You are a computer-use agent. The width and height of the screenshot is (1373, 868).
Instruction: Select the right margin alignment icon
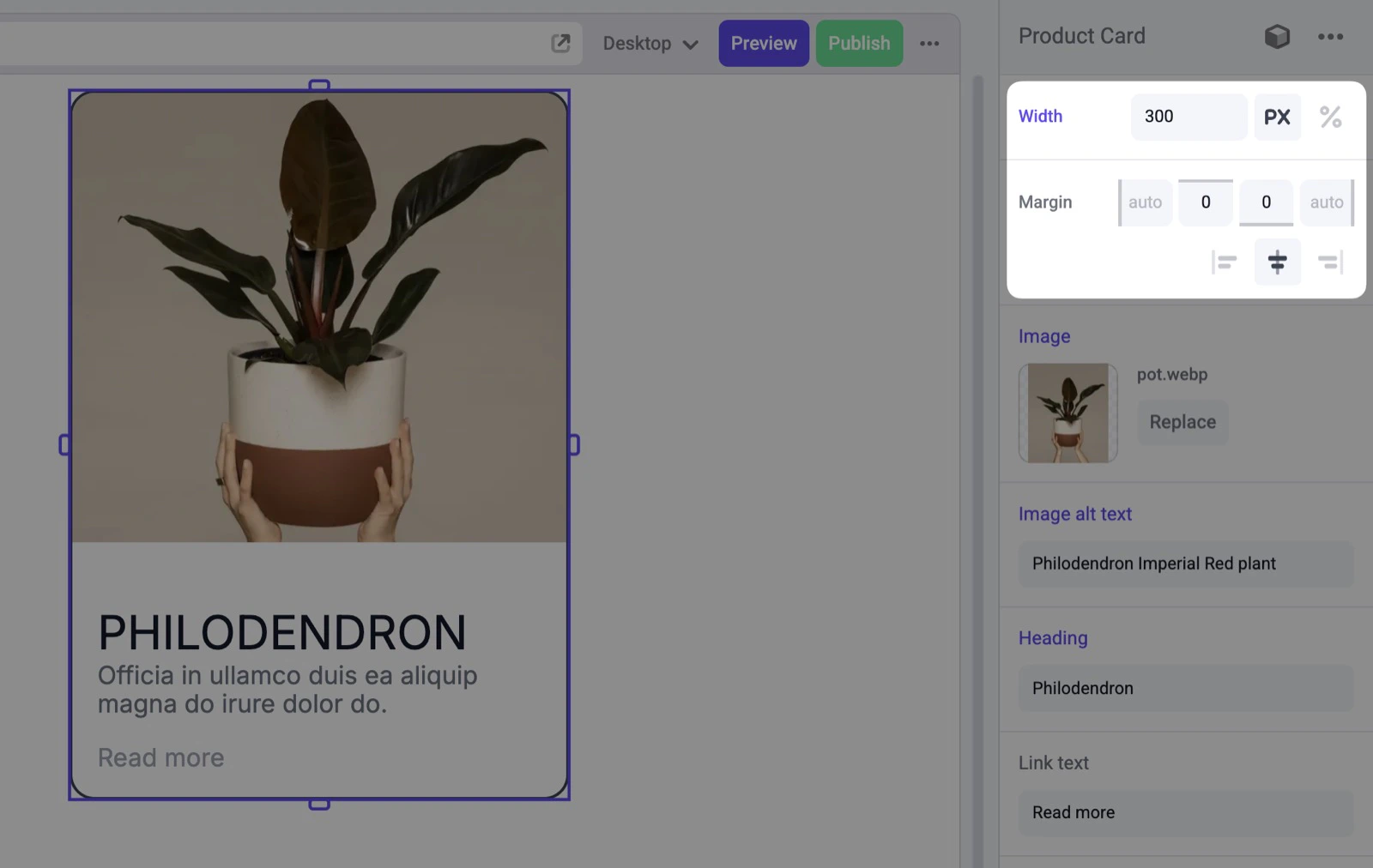pyautogui.click(x=1329, y=262)
